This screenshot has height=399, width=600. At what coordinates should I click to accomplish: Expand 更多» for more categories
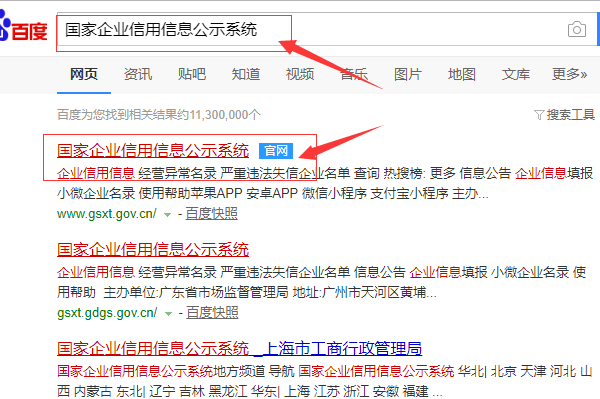click(569, 74)
